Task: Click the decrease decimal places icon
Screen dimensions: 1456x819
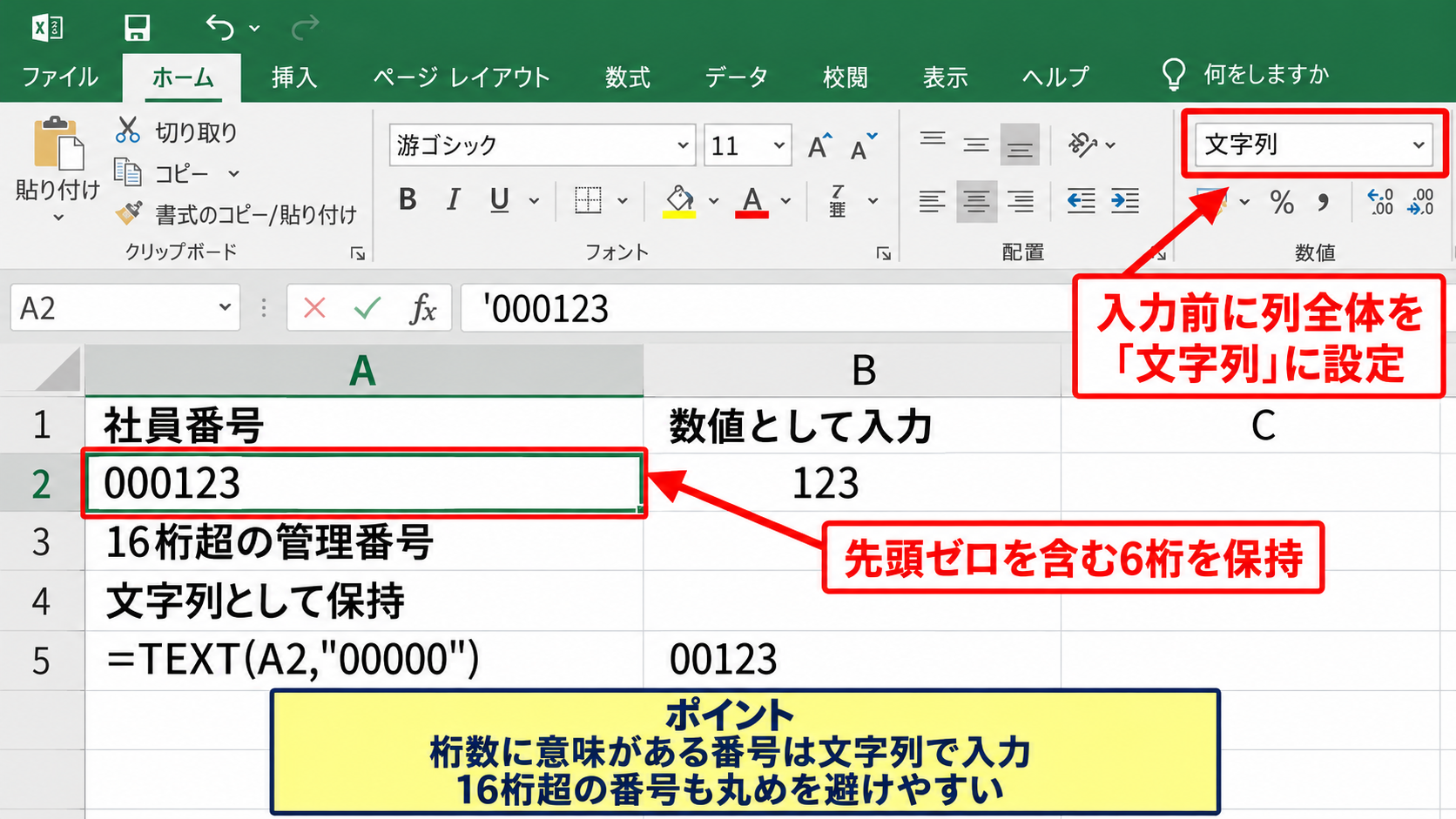Action: point(1421,202)
